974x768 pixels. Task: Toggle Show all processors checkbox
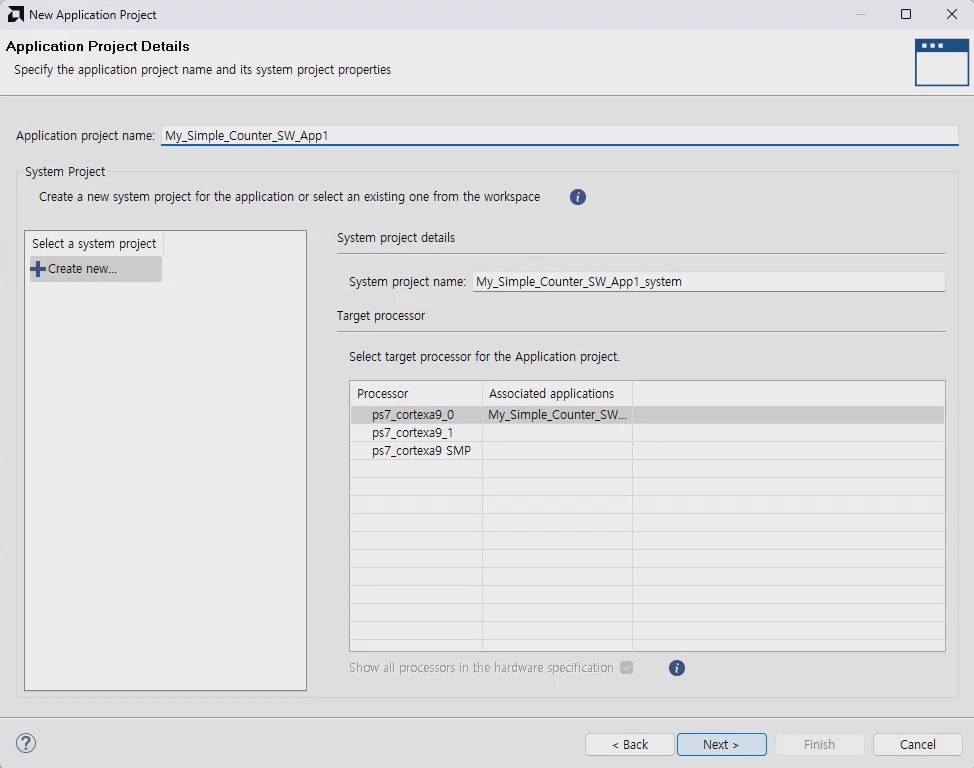[627, 667]
